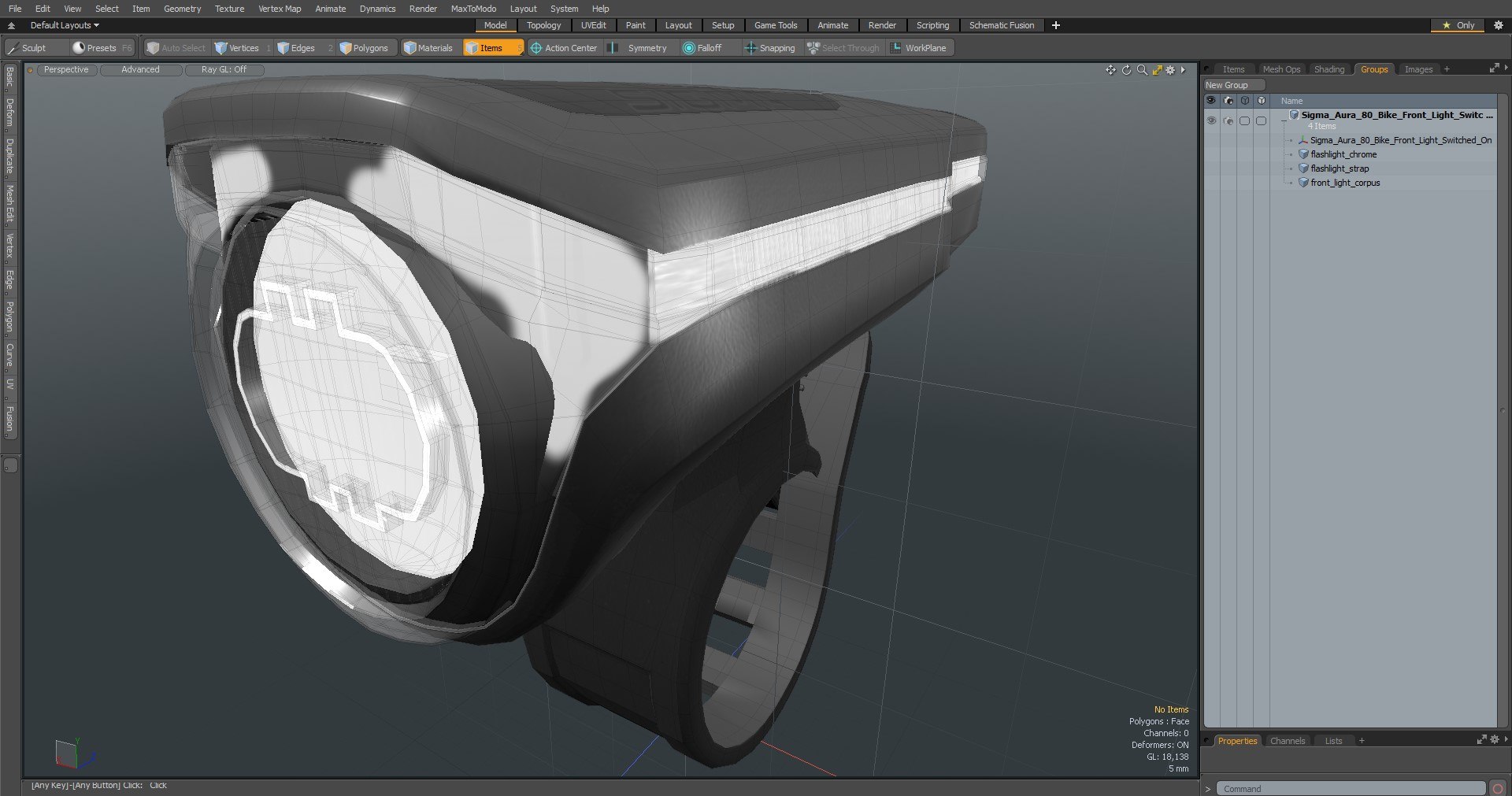Click the viewport pan (move) icon

[x=1110, y=70]
